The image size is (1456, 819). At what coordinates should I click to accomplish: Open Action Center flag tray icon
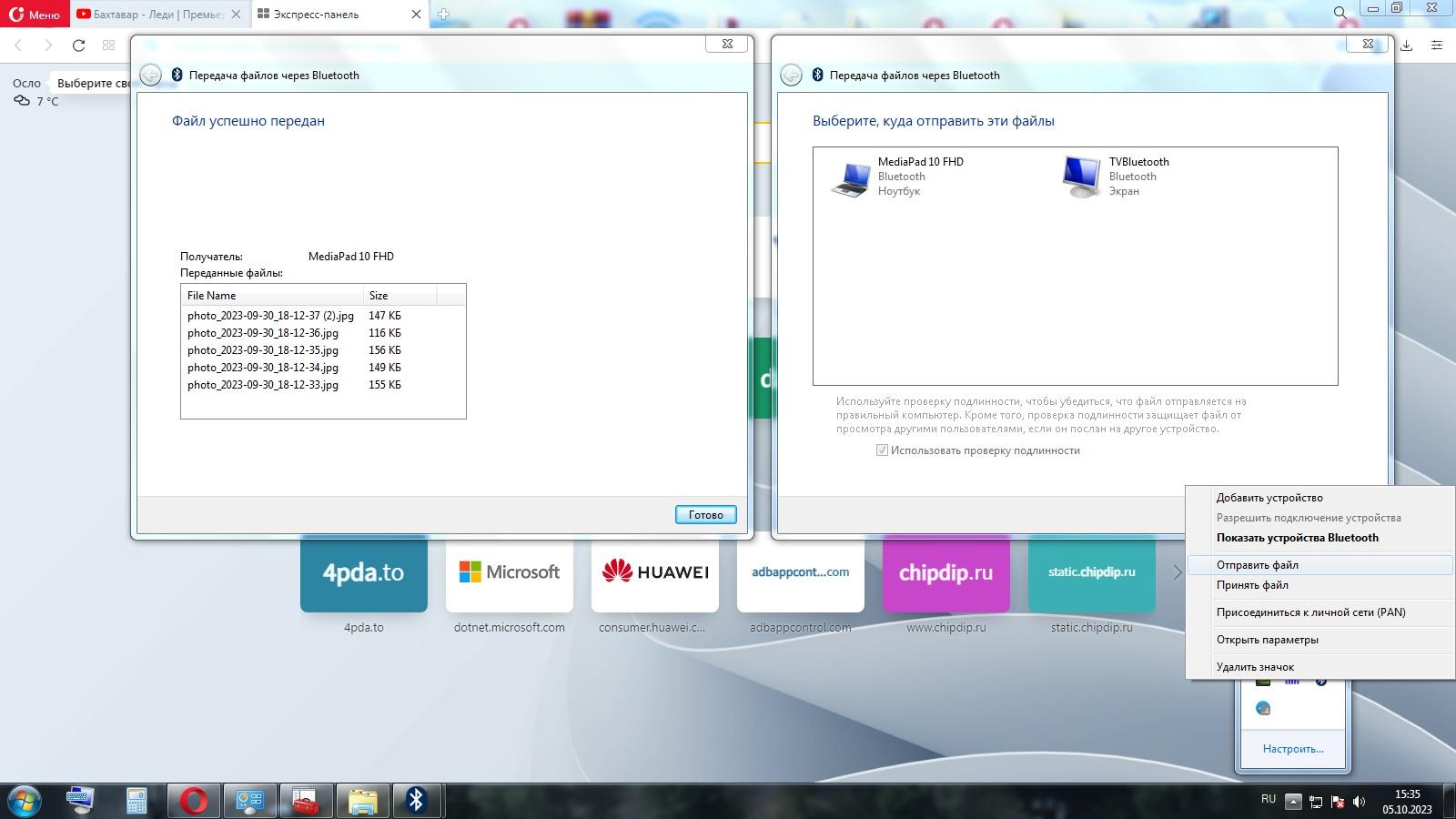click(x=1338, y=802)
